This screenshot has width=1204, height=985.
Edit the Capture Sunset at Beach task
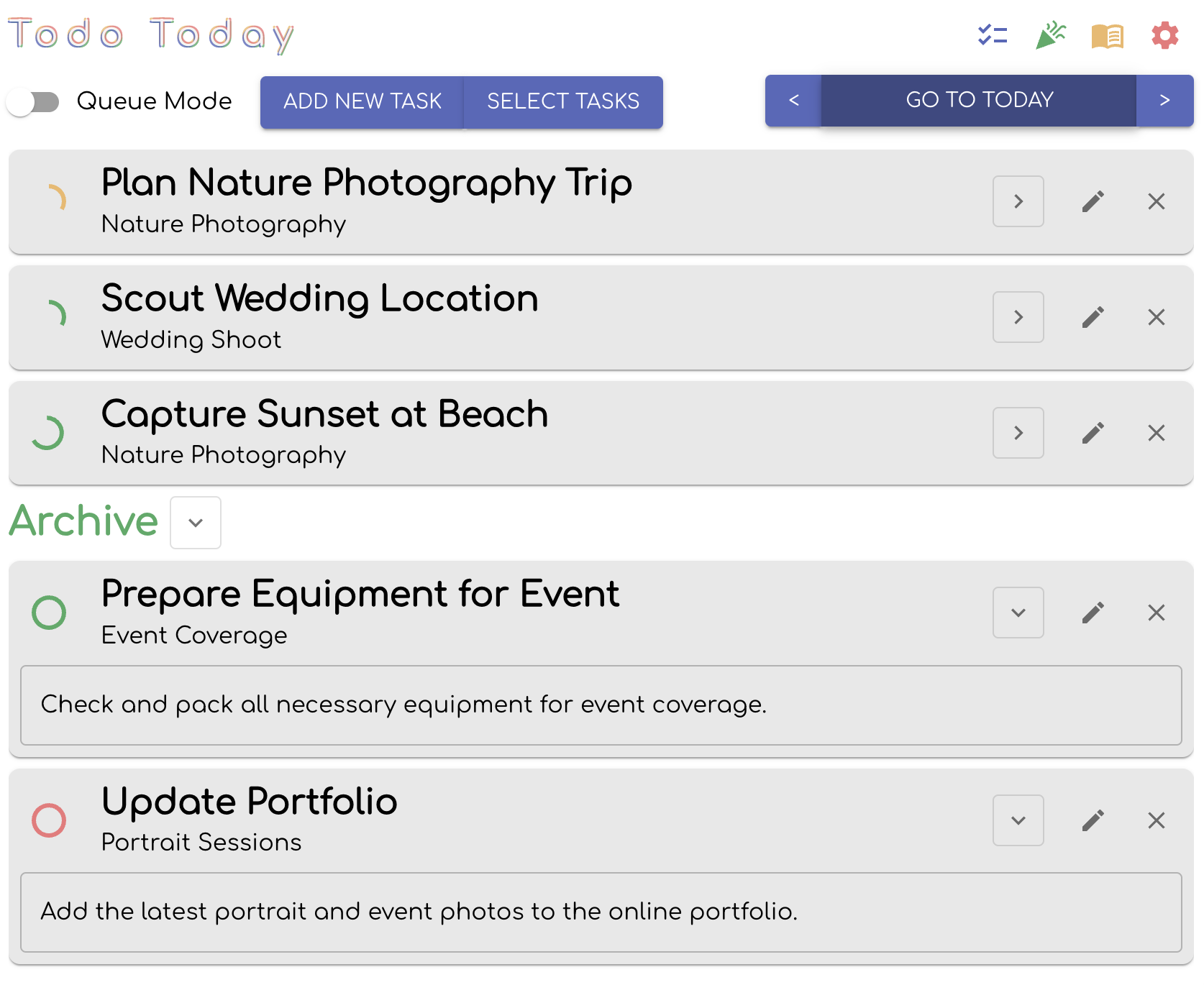pos(1093,433)
